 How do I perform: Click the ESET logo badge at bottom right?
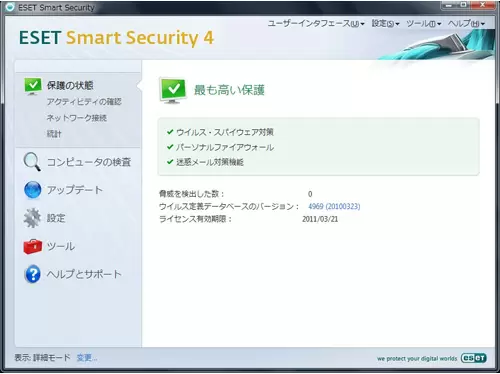(474, 358)
